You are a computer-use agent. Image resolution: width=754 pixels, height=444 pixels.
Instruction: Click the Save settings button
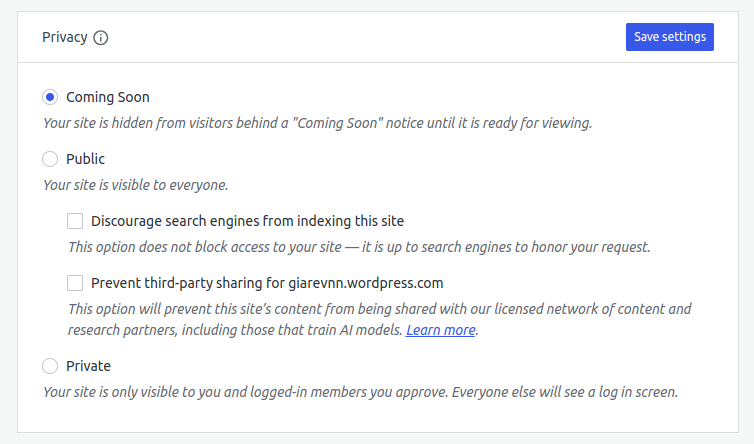[669, 37]
